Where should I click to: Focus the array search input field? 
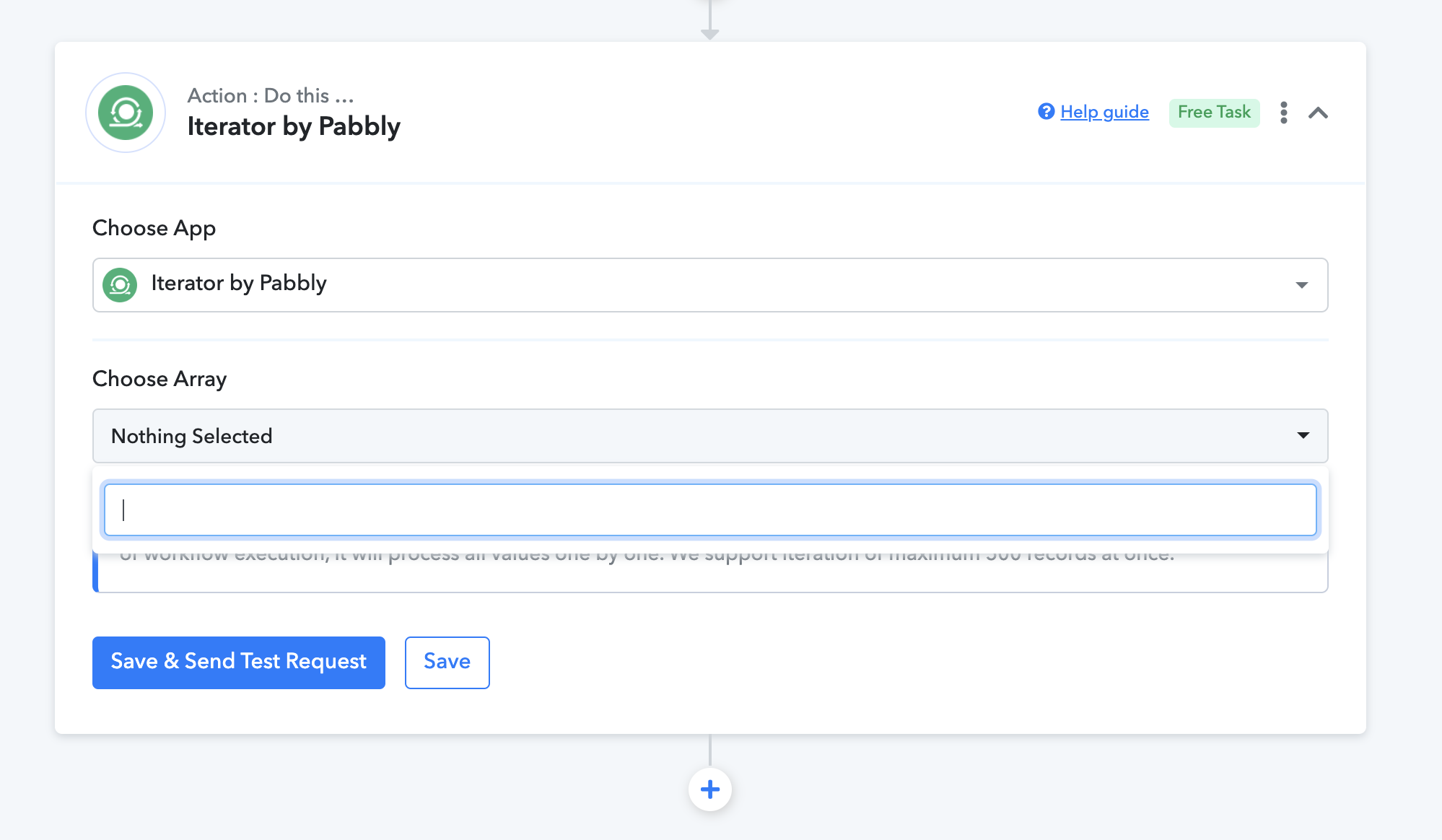coord(710,510)
